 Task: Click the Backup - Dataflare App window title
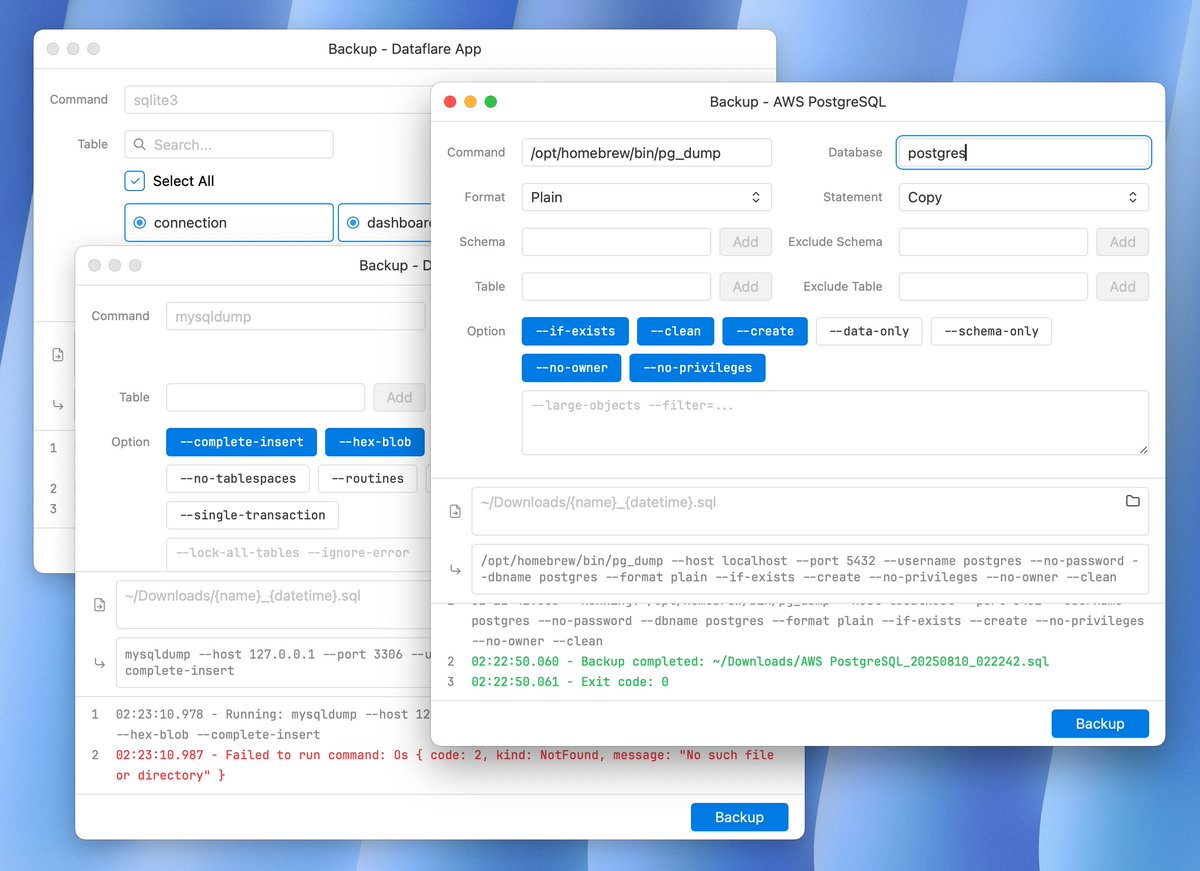pyautogui.click(x=405, y=49)
